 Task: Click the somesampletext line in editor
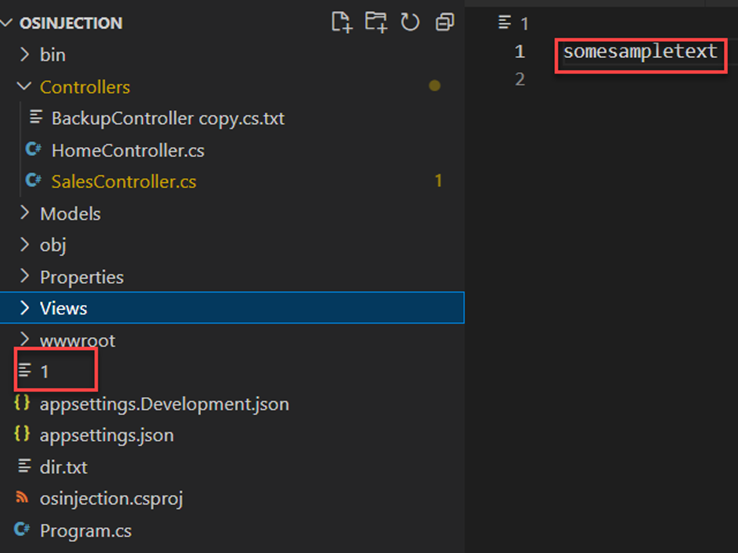(640, 51)
